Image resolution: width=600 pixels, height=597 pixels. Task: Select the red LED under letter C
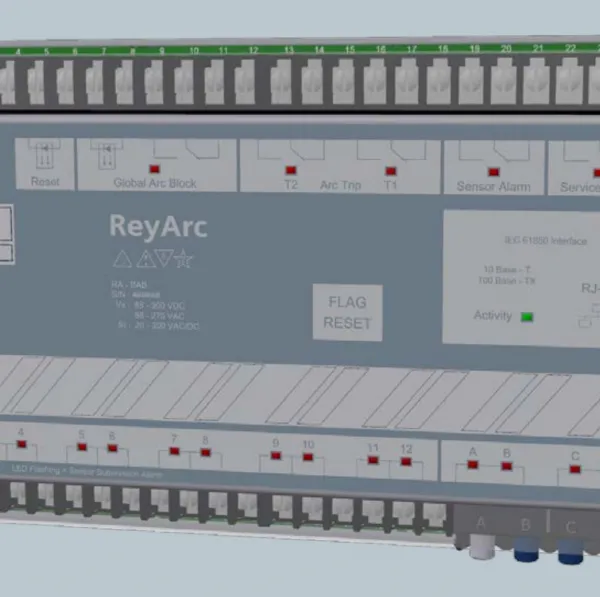pos(575,469)
